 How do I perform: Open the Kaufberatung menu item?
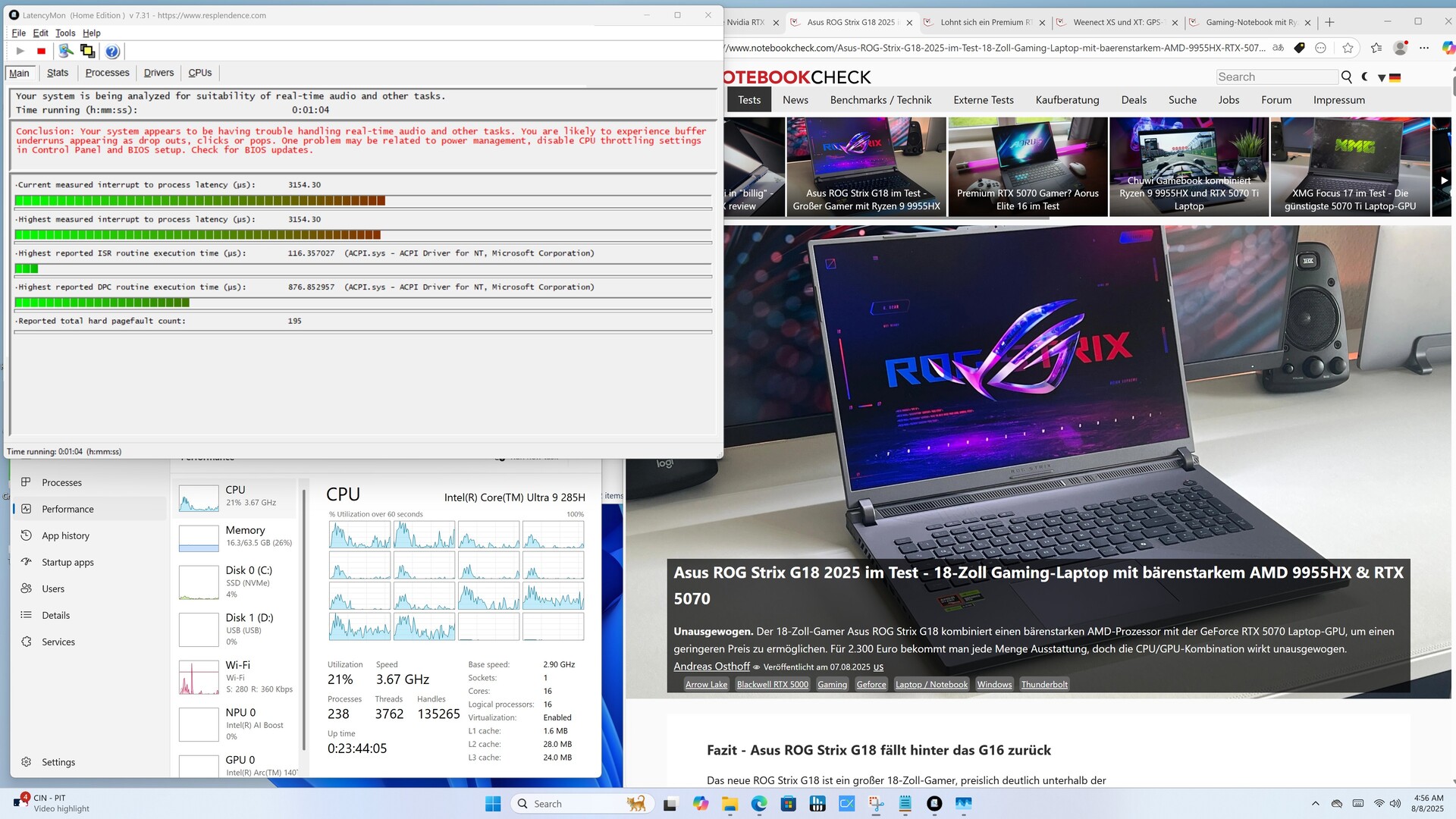tap(1067, 100)
